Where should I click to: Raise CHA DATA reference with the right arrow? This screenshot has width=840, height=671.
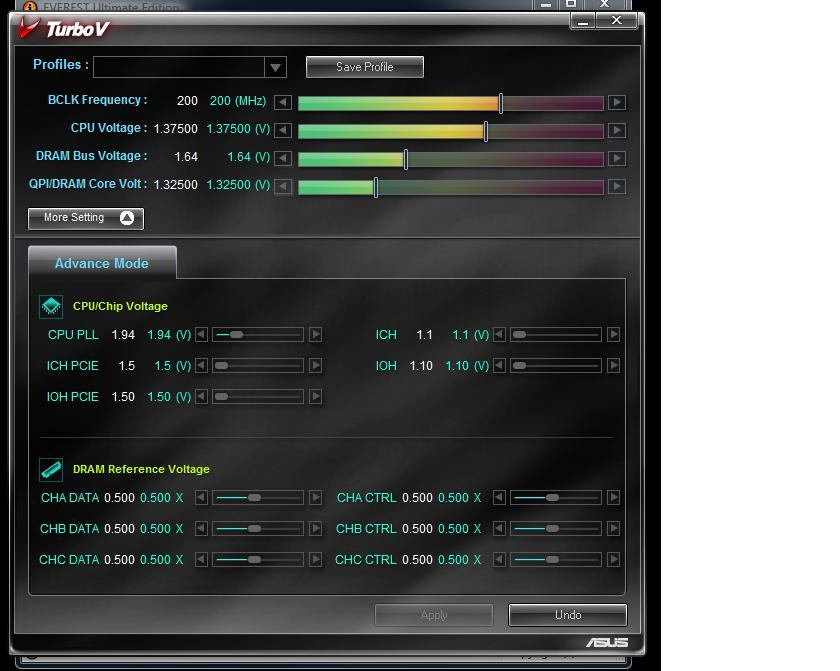(316, 497)
